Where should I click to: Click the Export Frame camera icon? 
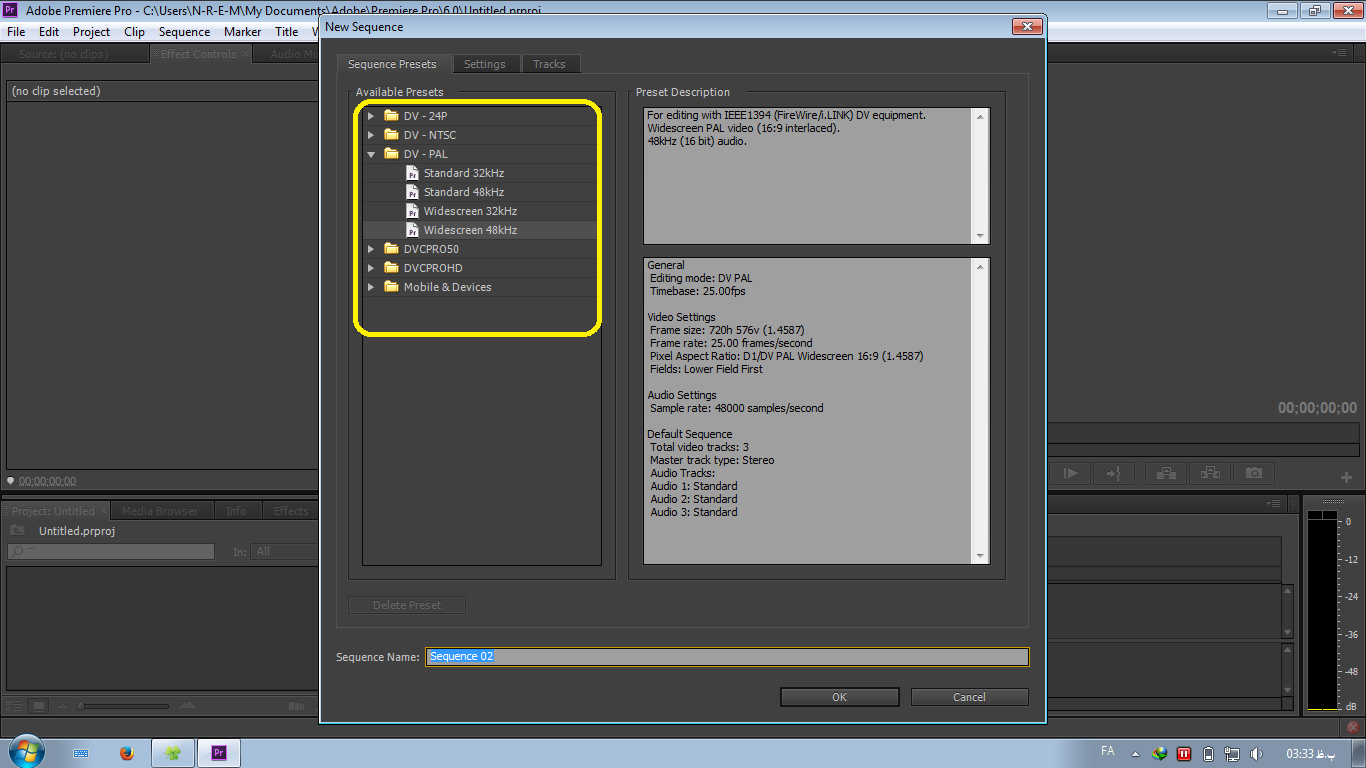[1254, 473]
